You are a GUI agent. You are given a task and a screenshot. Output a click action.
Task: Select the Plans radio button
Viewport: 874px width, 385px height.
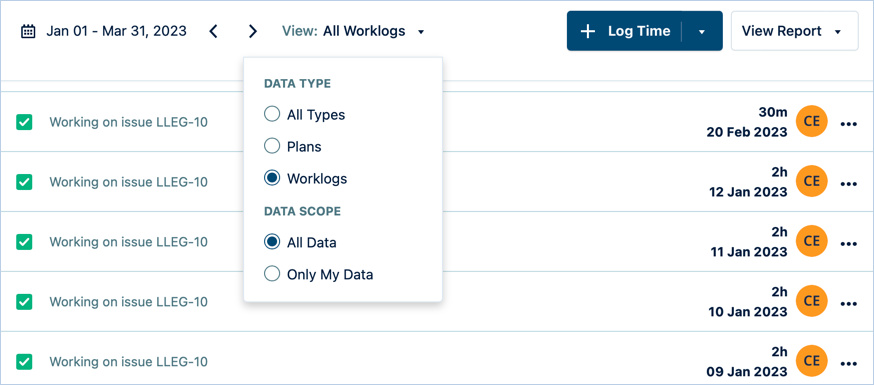pyautogui.click(x=272, y=147)
